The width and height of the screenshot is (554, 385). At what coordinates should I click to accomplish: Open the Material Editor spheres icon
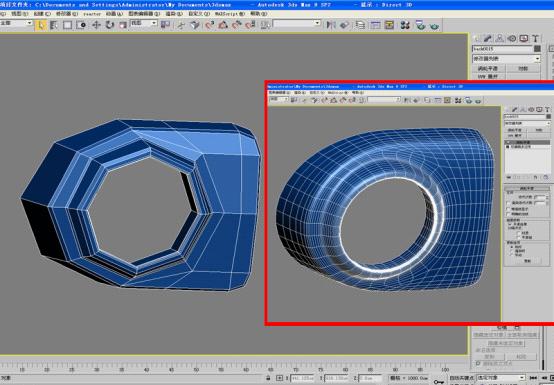[x=405, y=25]
